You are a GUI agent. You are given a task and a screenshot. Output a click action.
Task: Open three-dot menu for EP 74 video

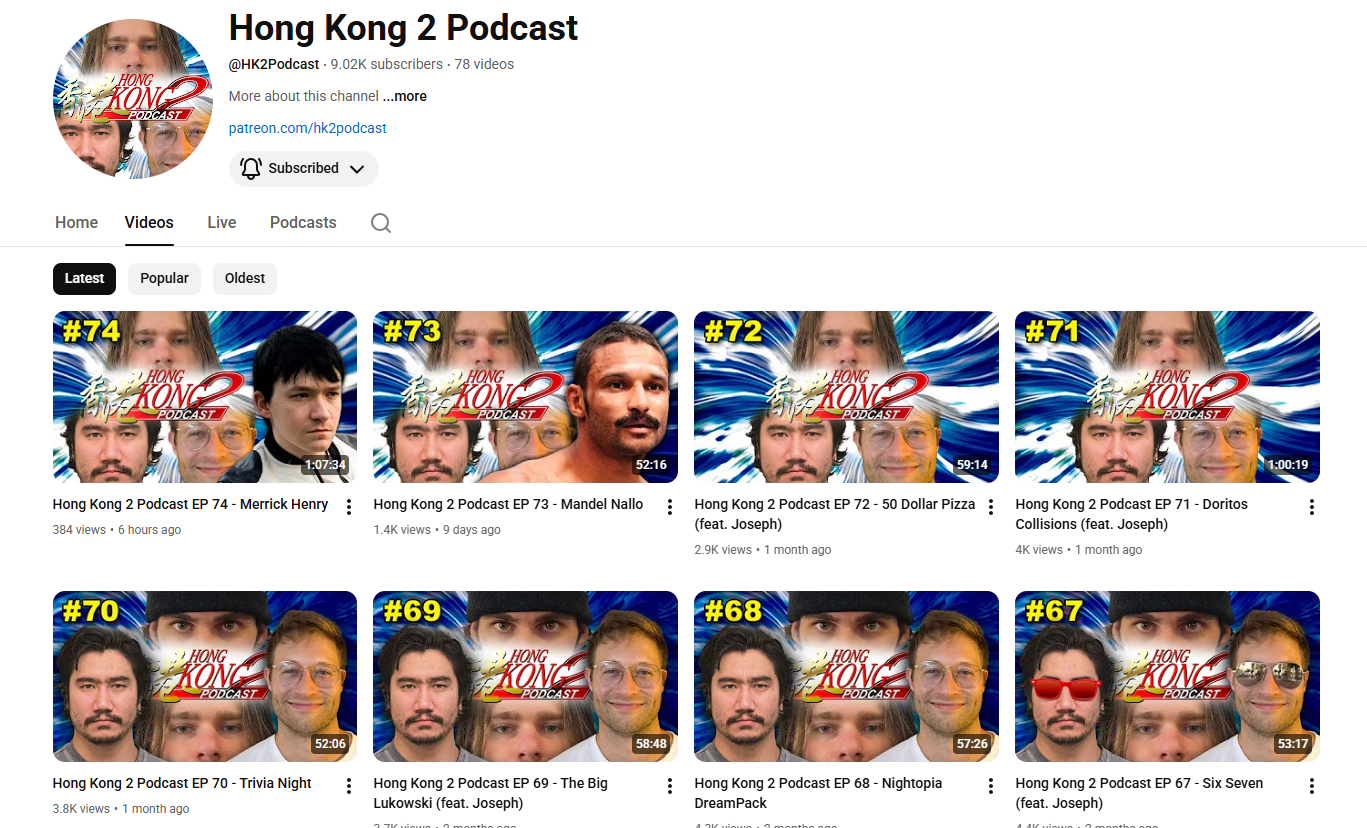point(349,507)
